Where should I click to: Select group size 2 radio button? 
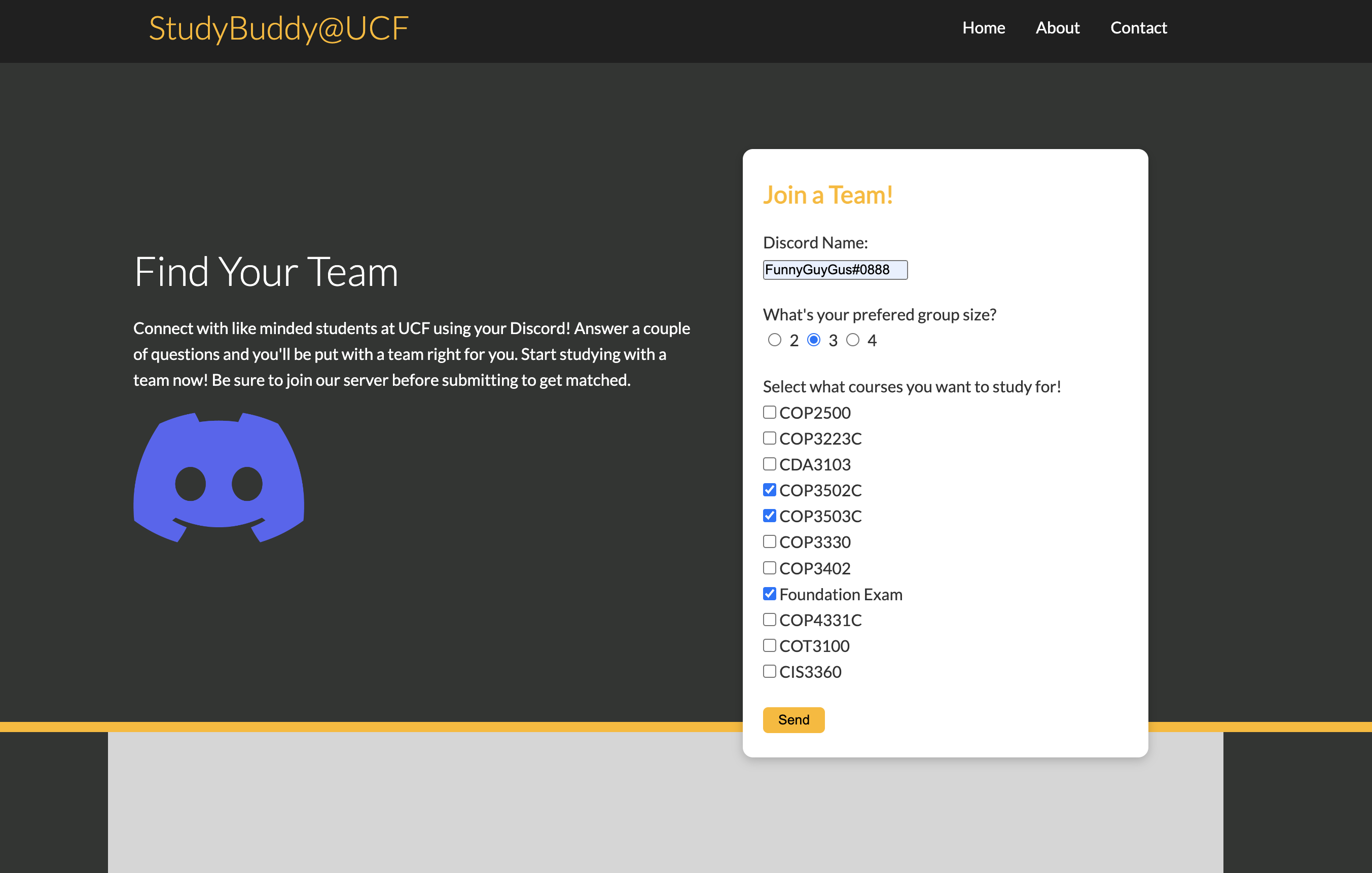pyautogui.click(x=774, y=340)
